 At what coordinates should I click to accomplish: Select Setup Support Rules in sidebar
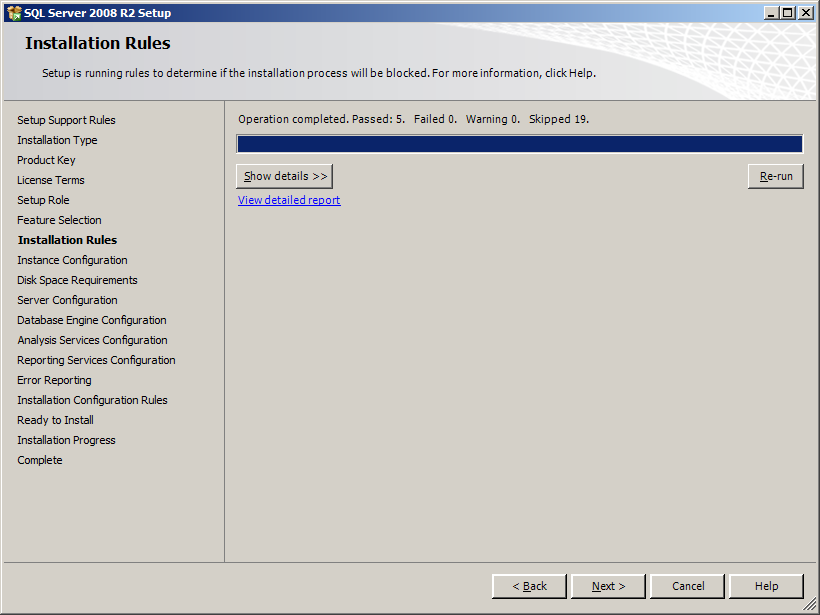[66, 120]
